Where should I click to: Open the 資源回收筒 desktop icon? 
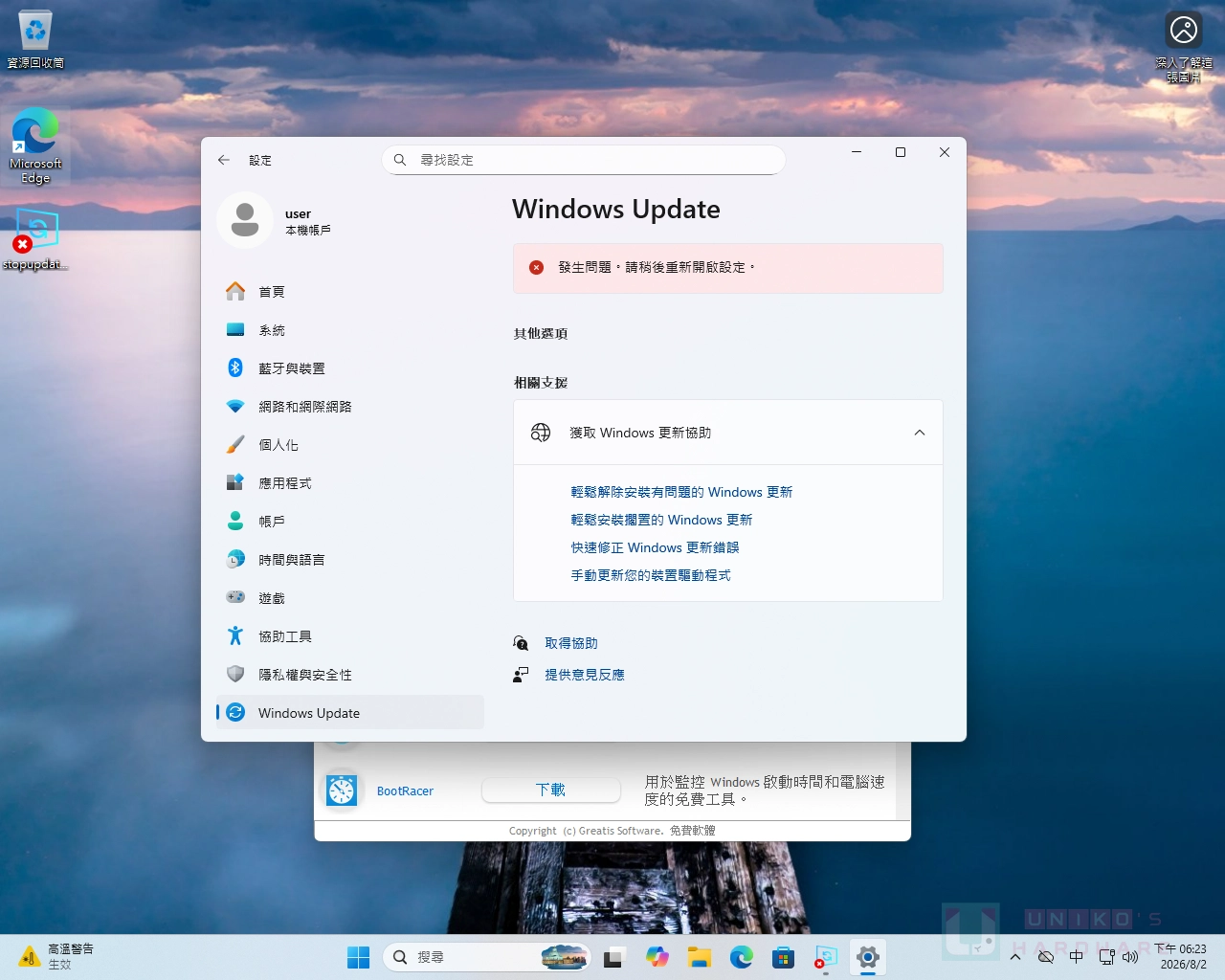pos(35,39)
